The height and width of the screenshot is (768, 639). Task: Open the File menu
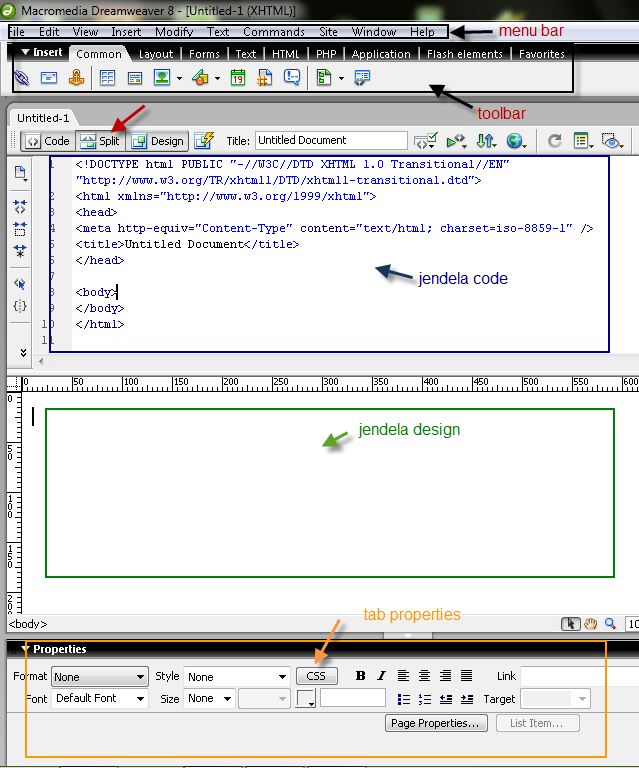tap(16, 32)
